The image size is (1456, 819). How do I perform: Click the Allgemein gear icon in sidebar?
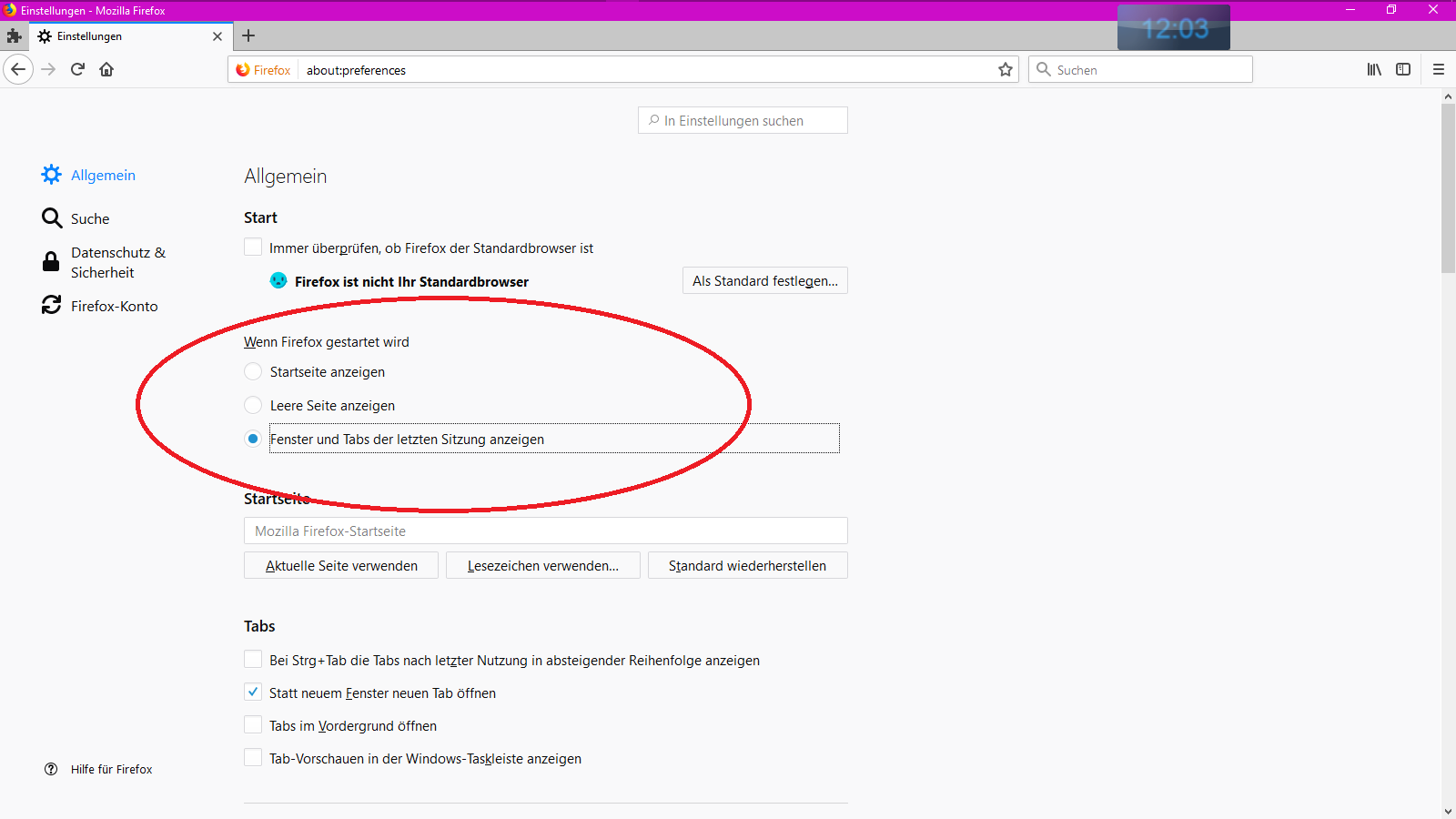[x=52, y=175]
